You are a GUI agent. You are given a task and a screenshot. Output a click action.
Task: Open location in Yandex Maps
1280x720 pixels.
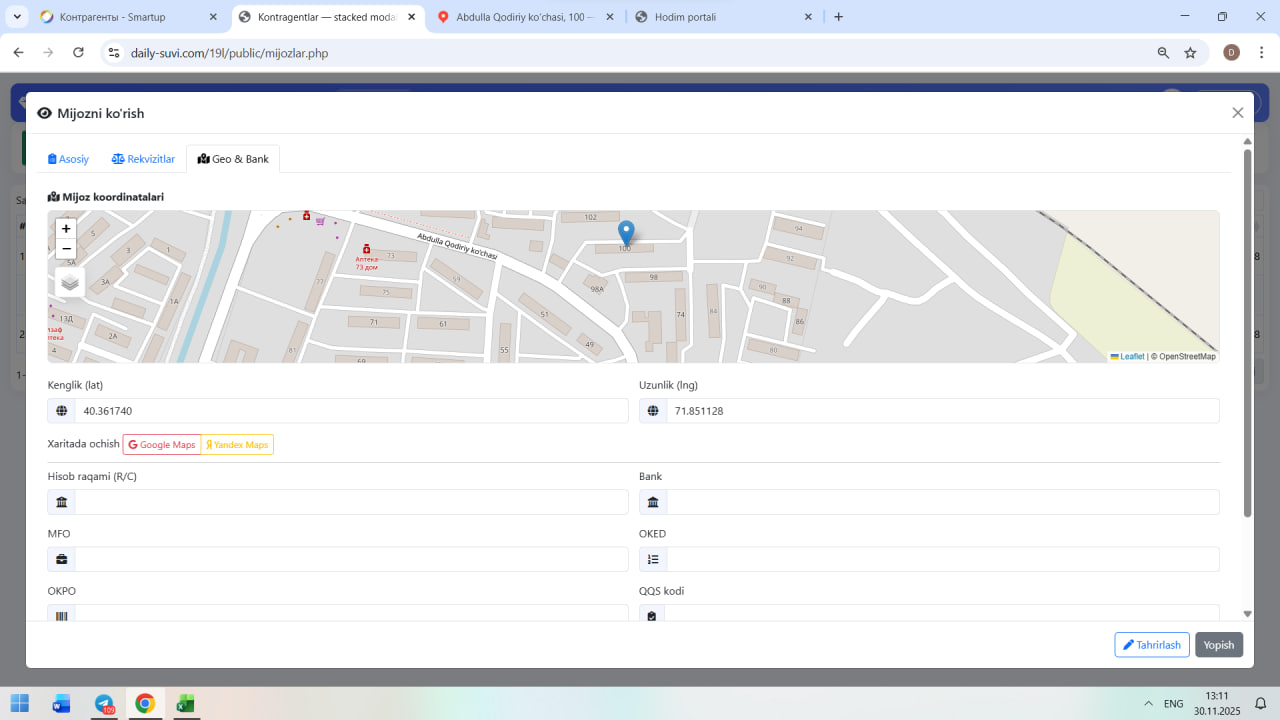pos(237,445)
